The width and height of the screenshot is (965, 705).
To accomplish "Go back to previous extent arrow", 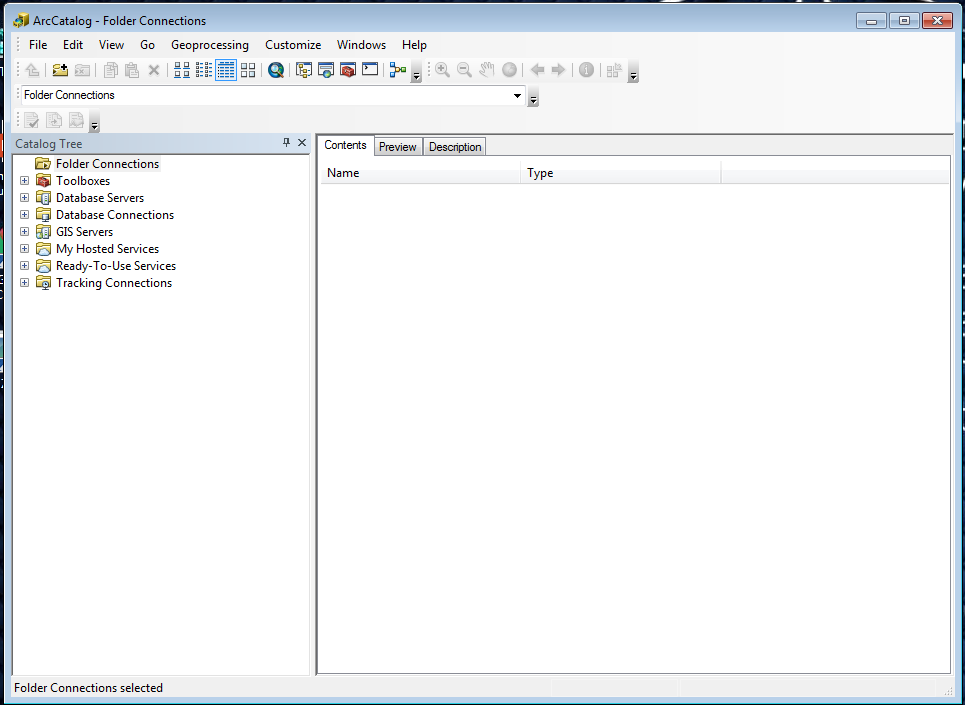I will tap(537, 70).
